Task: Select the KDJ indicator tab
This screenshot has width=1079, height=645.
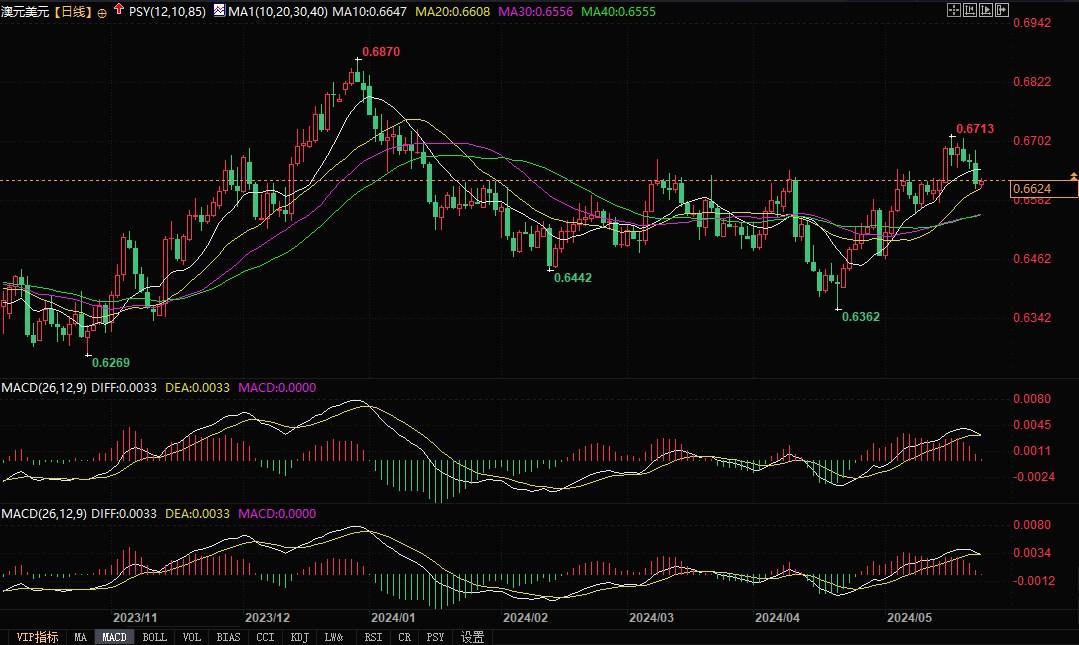Action: pos(298,637)
